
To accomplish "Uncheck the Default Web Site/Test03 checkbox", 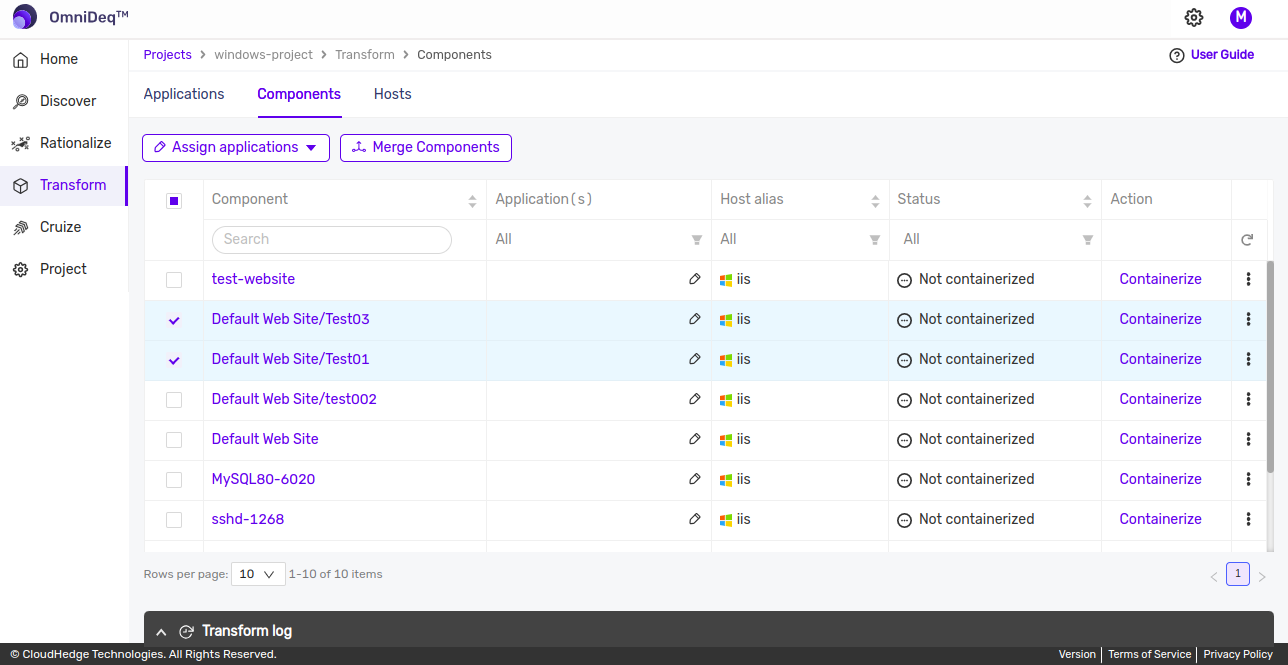I will (174, 320).
